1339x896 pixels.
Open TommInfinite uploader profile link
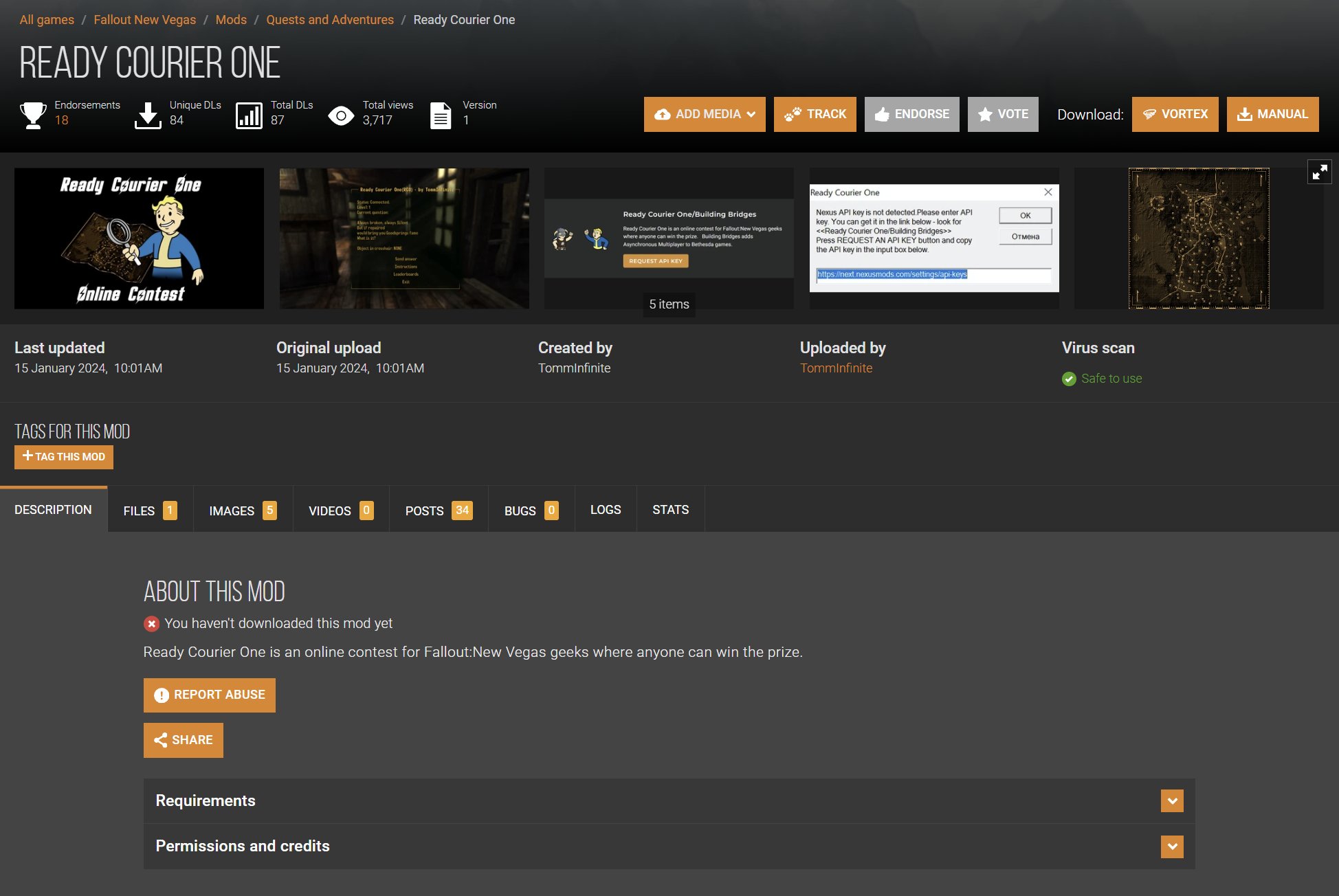pyautogui.click(x=836, y=368)
